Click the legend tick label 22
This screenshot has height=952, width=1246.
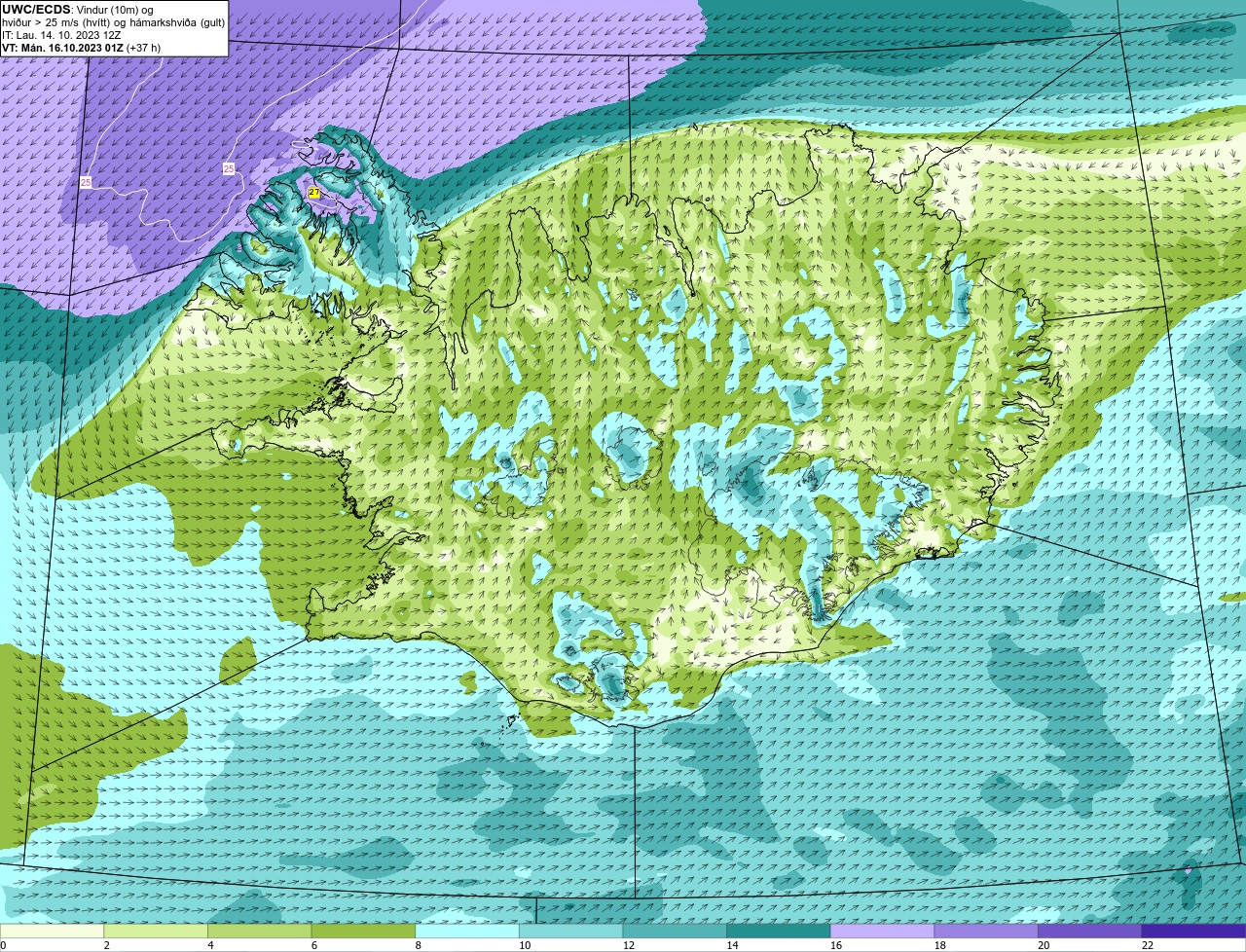1148,944
